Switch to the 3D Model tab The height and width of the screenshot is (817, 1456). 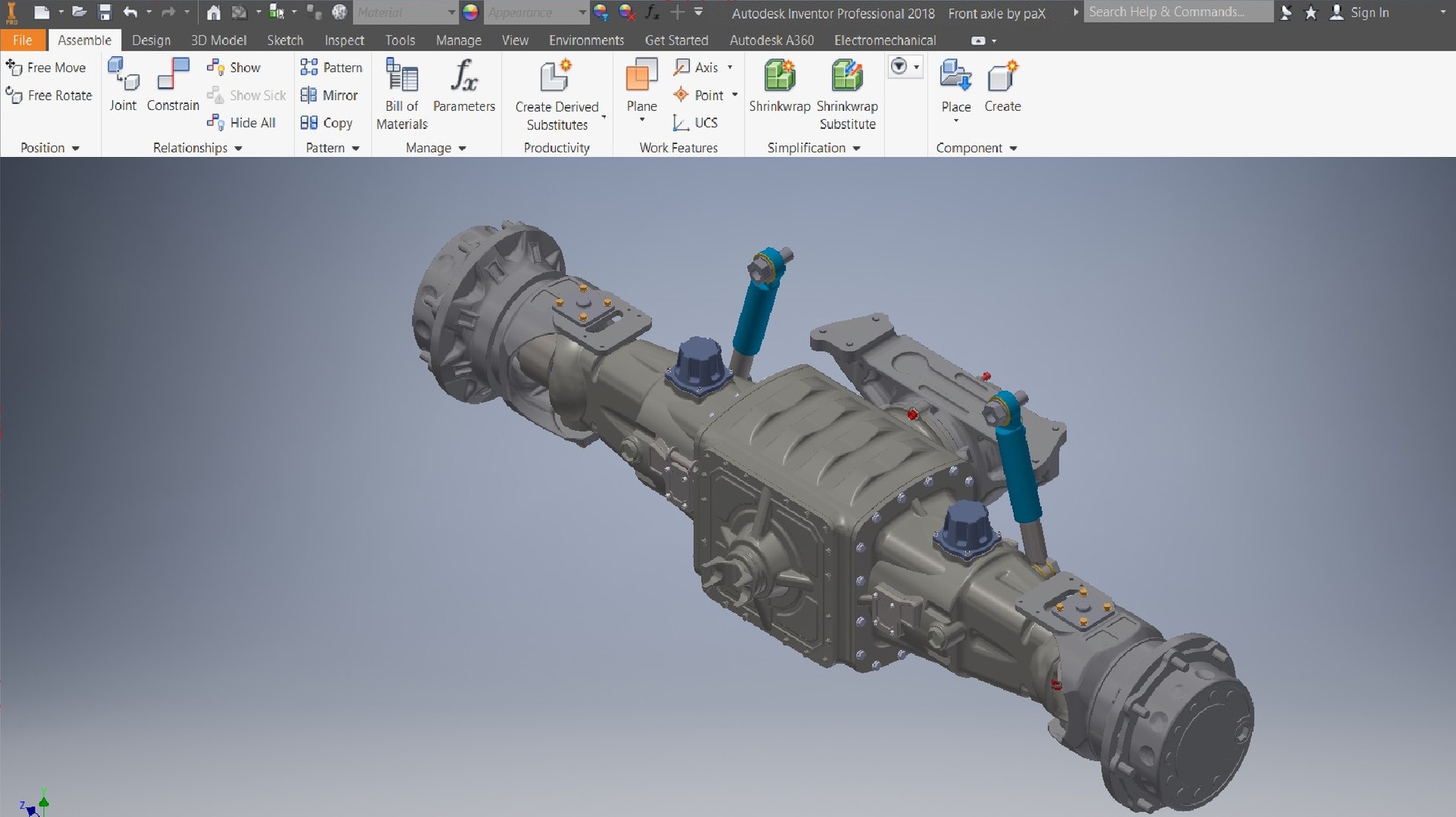point(218,40)
